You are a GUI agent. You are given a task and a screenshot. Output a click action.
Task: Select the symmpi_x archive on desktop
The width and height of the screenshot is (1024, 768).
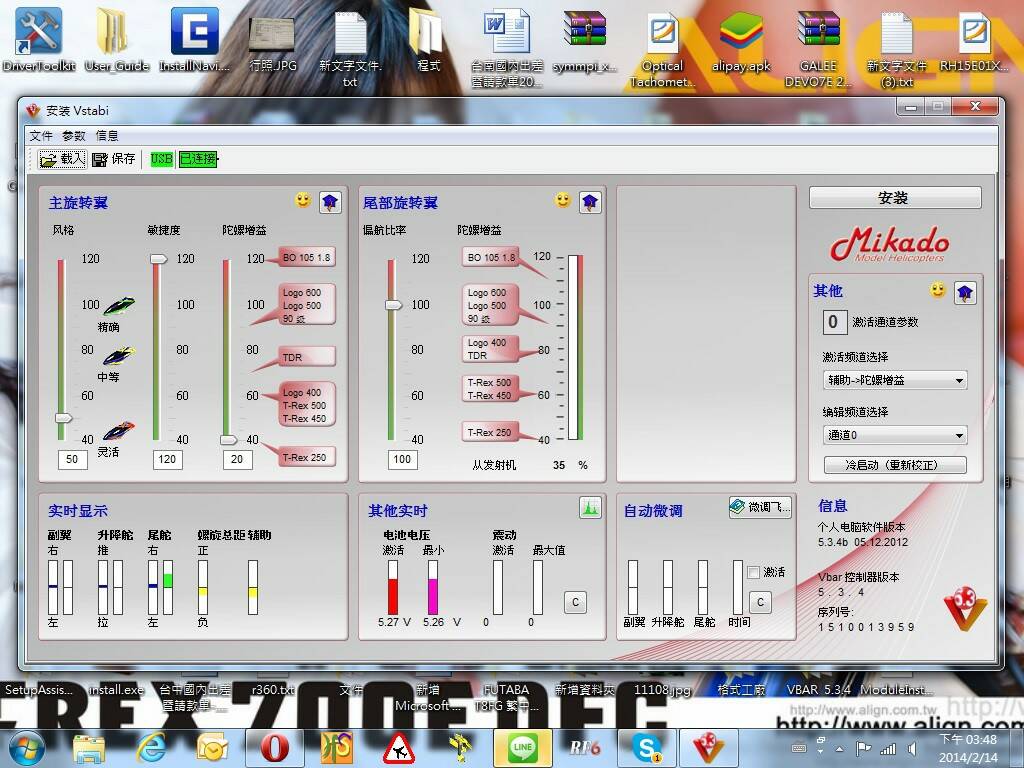click(584, 40)
